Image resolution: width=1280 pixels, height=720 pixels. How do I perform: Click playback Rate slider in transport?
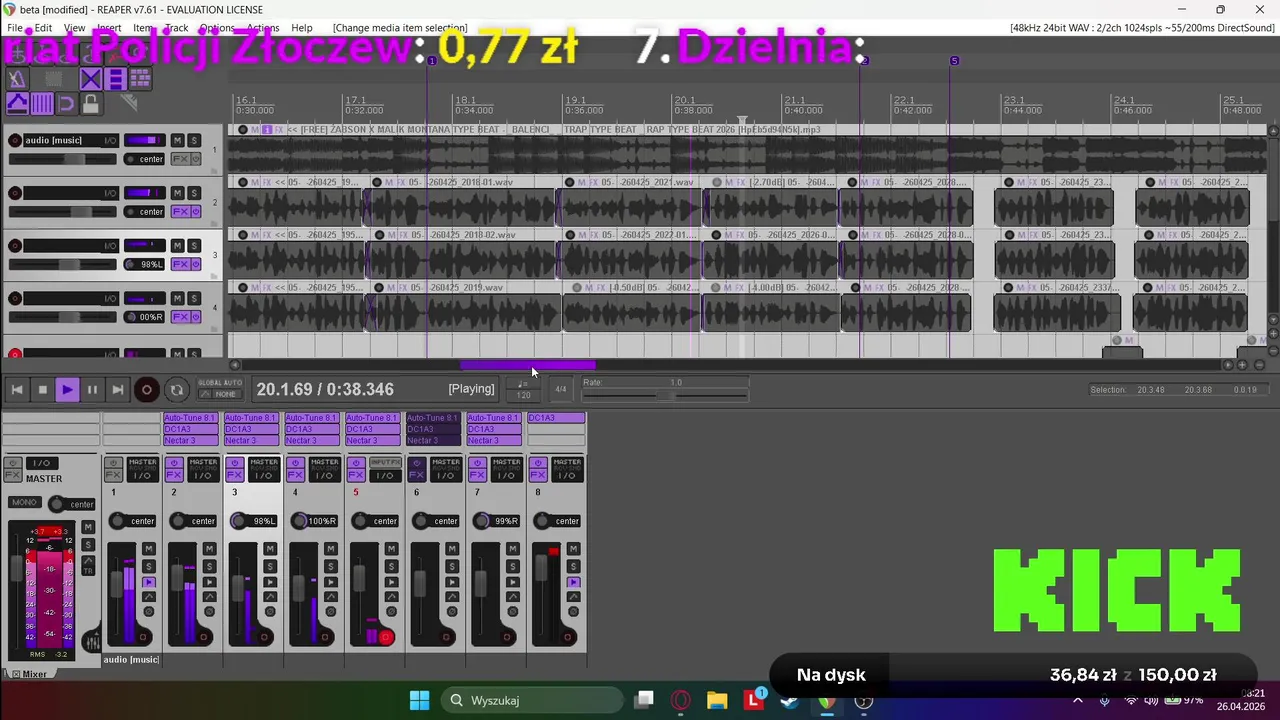pos(665,396)
